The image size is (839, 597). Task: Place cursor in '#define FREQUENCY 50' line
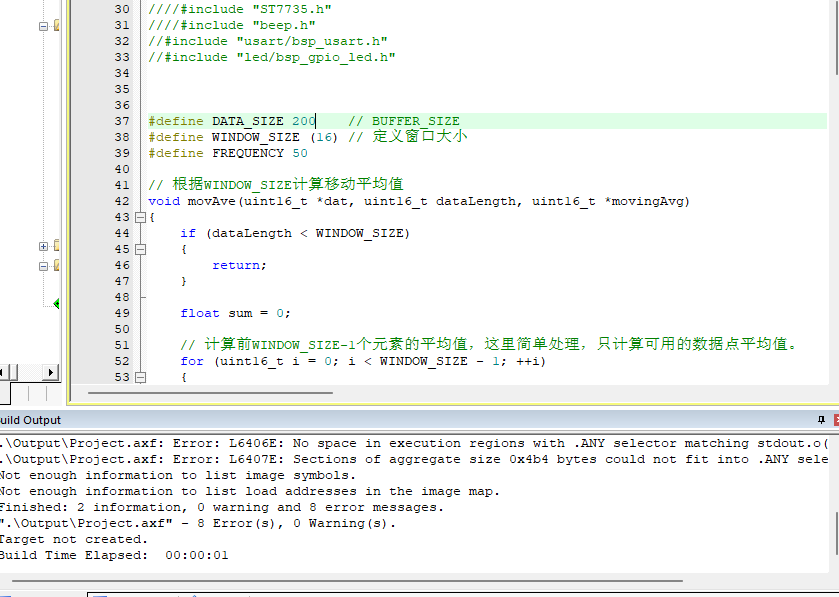228,154
